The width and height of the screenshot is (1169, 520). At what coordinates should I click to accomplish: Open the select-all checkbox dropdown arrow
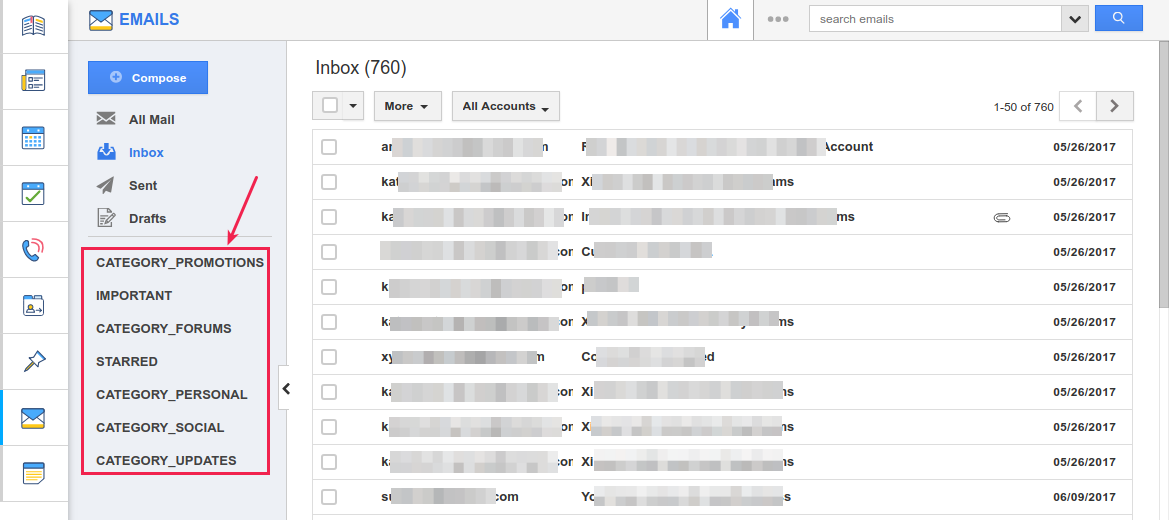(x=353, y=106)
